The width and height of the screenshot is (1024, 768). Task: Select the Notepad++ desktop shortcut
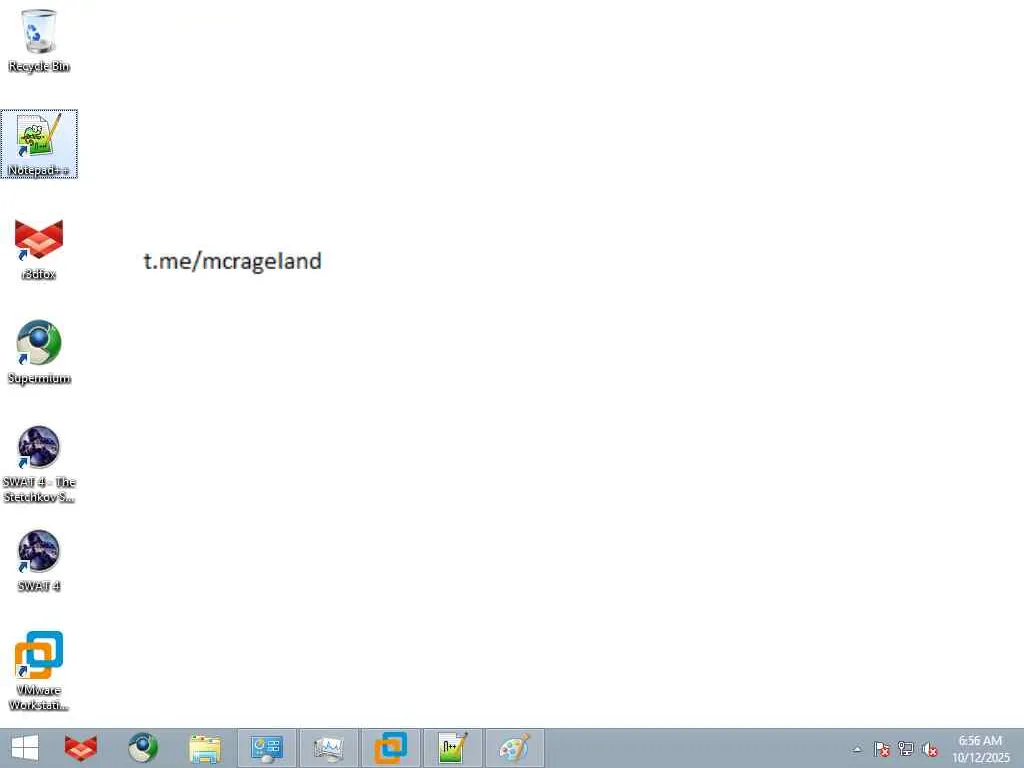(39, 144)
